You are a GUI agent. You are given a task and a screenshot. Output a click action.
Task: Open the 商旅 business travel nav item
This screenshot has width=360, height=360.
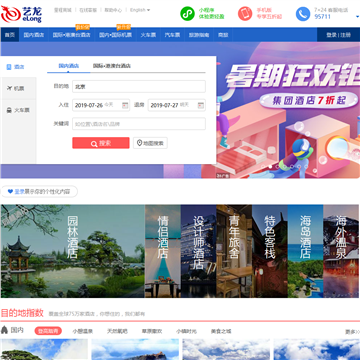[223, 35]
